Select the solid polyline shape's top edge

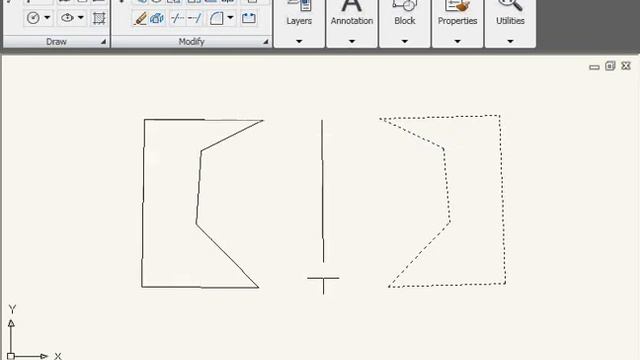click(x=203, y=120)
